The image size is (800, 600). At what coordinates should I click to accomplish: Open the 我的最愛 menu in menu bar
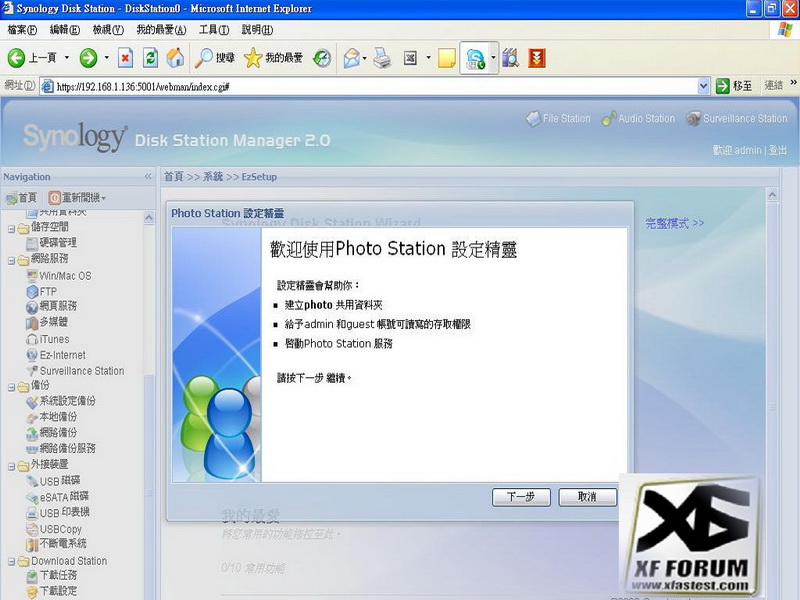point(161,30)
